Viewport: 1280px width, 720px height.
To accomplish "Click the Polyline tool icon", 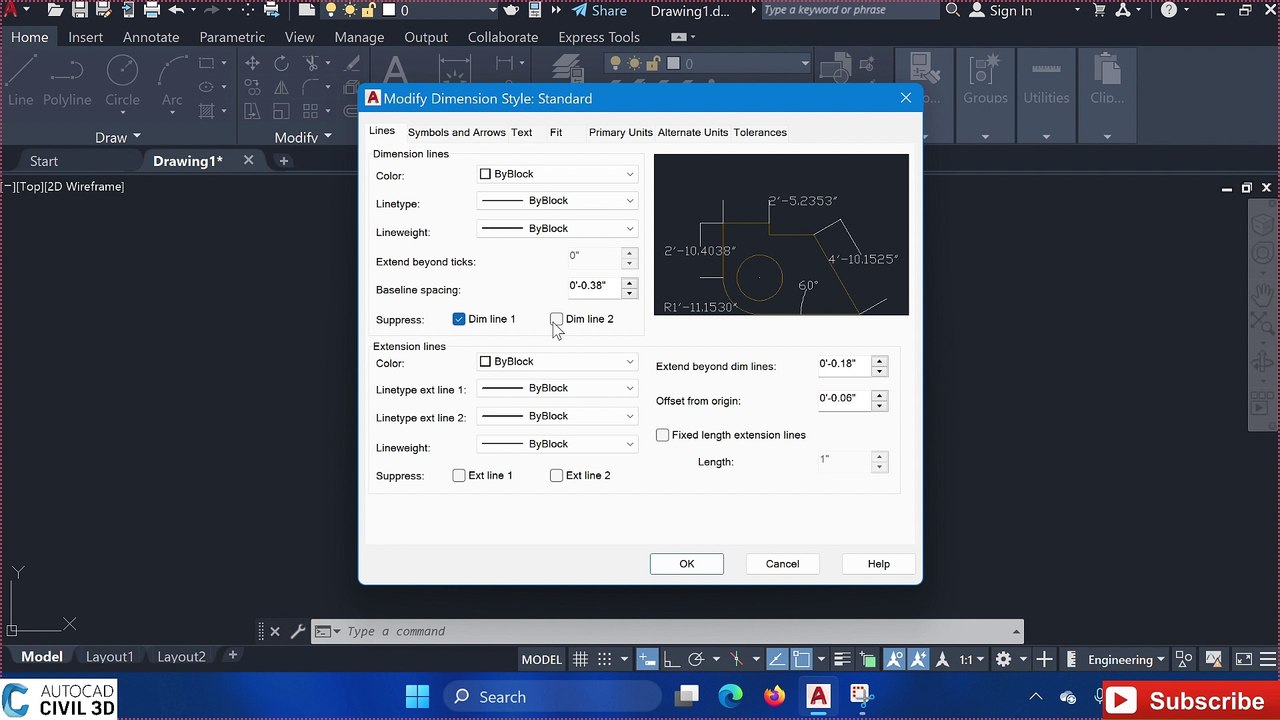I will (x=66, y=80).
